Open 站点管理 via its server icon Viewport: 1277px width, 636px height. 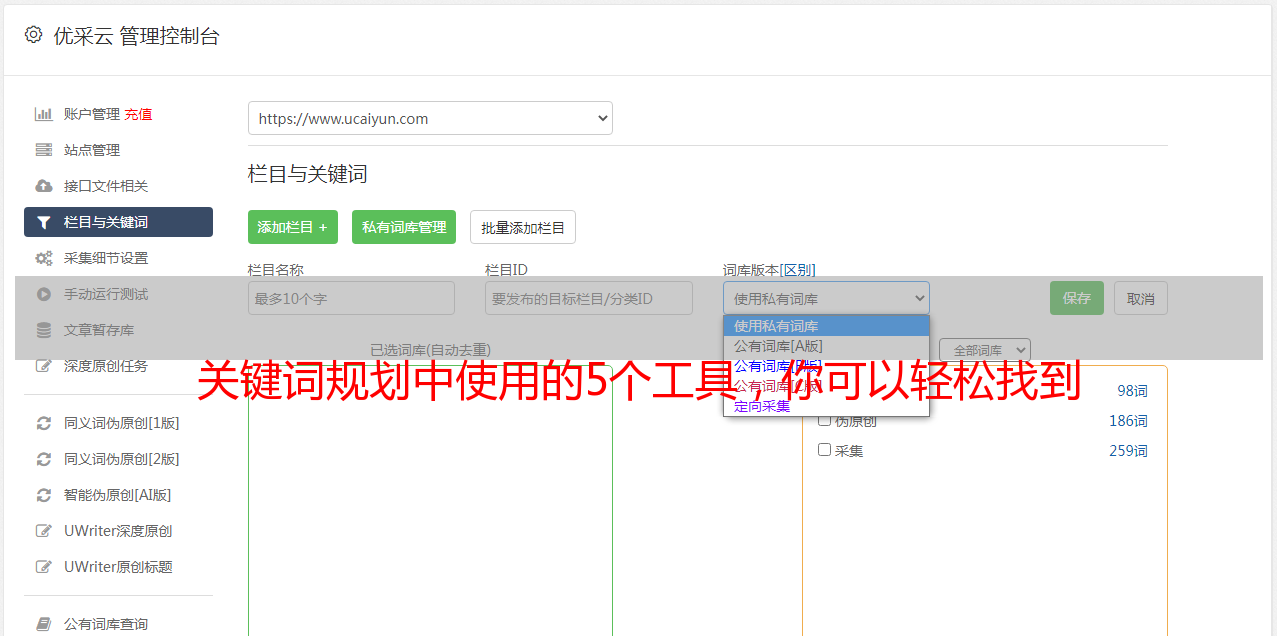point(44,150)
